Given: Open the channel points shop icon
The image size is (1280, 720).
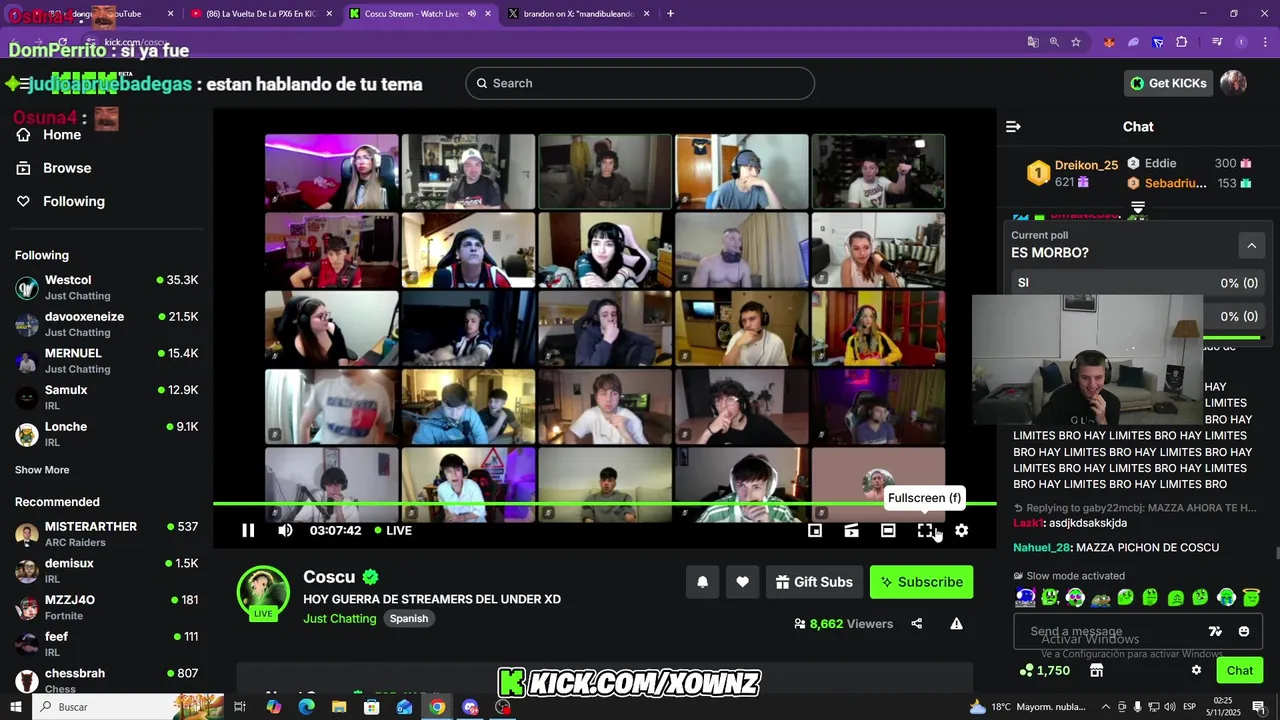Looking at the screenshot, I should (1096, 671).
